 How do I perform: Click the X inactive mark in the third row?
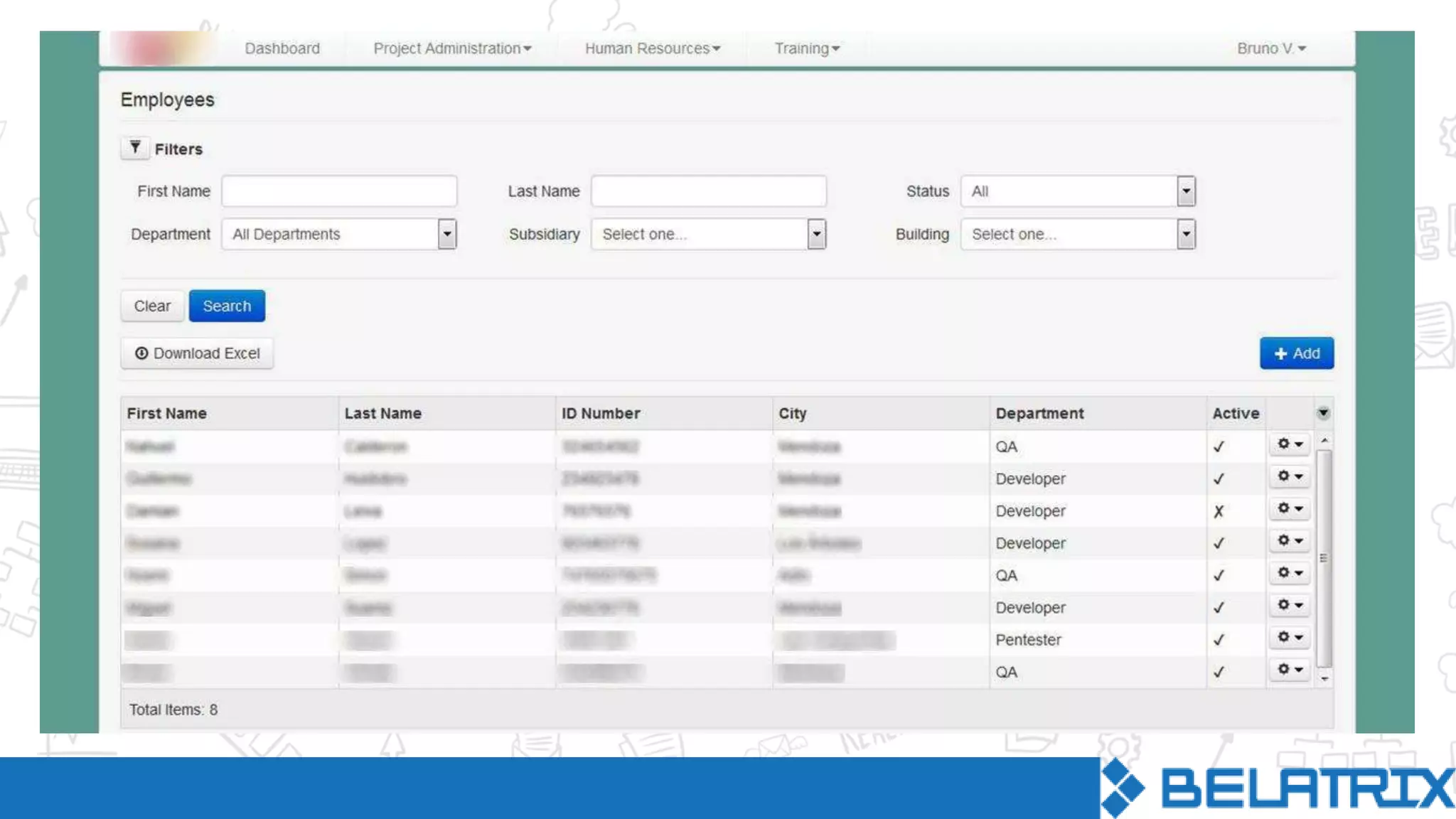tap(1219, 511)
